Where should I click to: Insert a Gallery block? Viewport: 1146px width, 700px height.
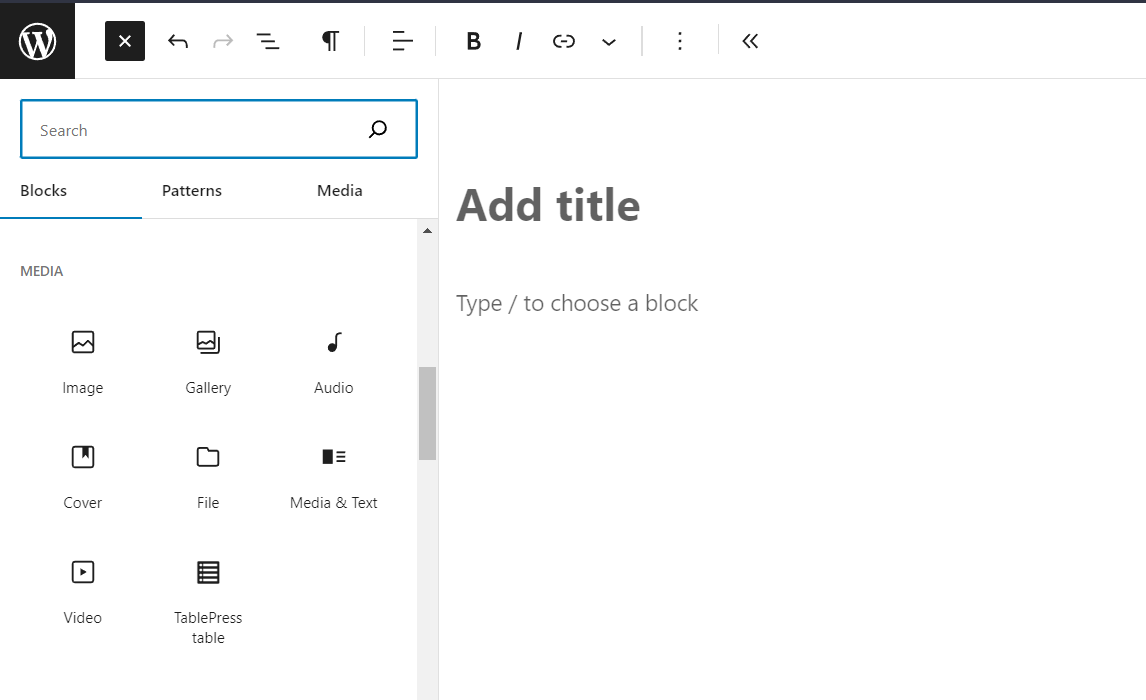[208, 361]
